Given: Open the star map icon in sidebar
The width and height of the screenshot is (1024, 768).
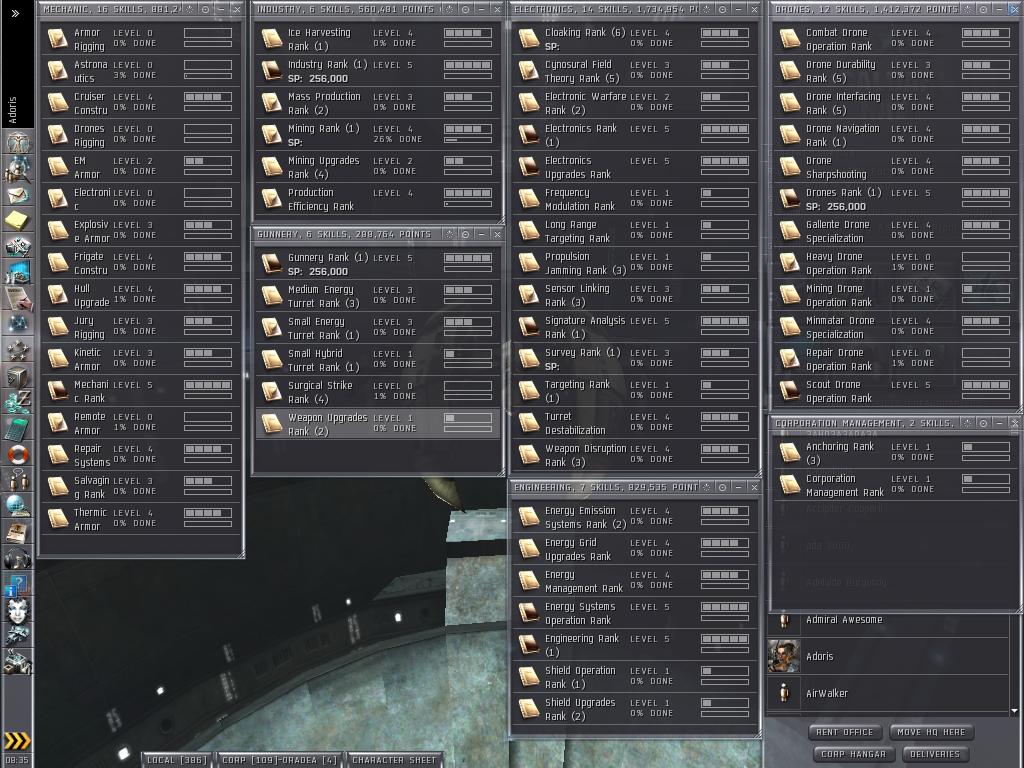Looking at the screenshot, I should click(18, 324).
